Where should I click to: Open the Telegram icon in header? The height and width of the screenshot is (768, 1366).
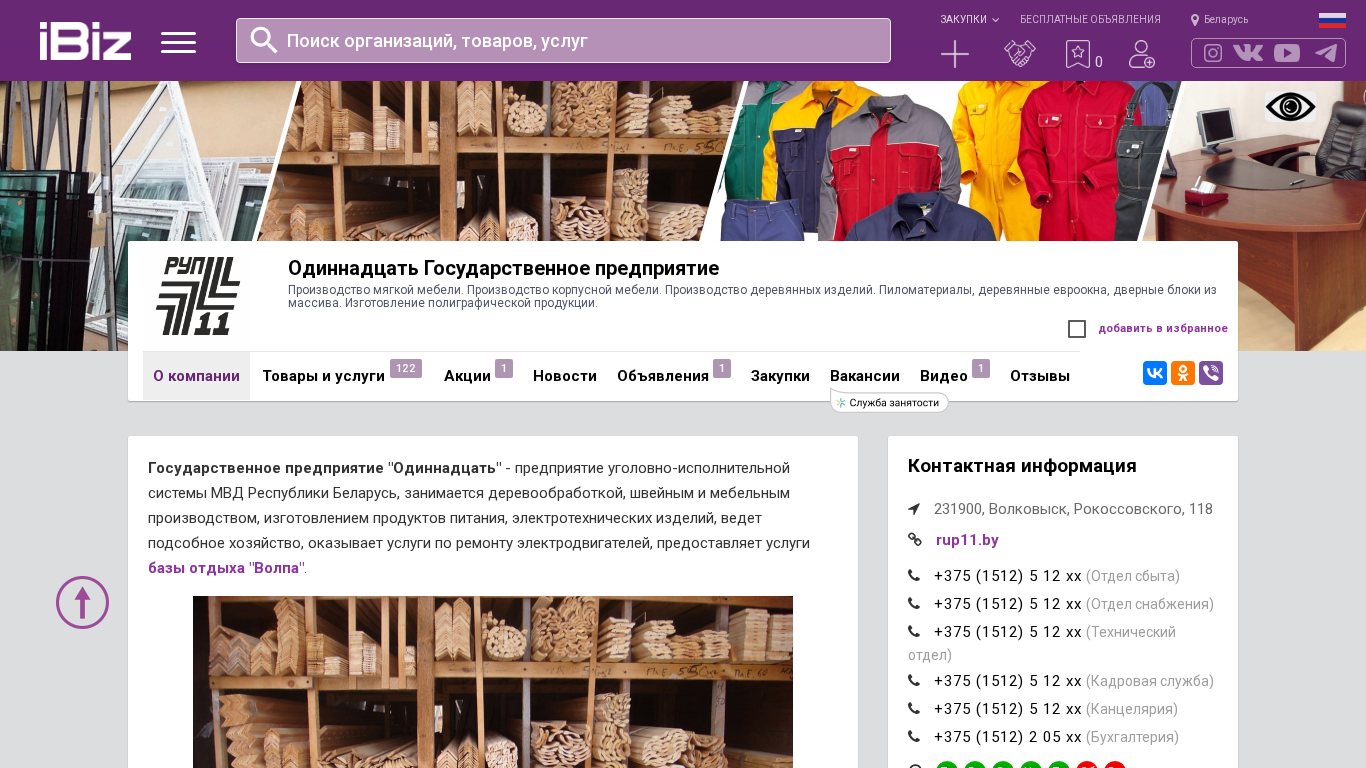point(1326,53)
